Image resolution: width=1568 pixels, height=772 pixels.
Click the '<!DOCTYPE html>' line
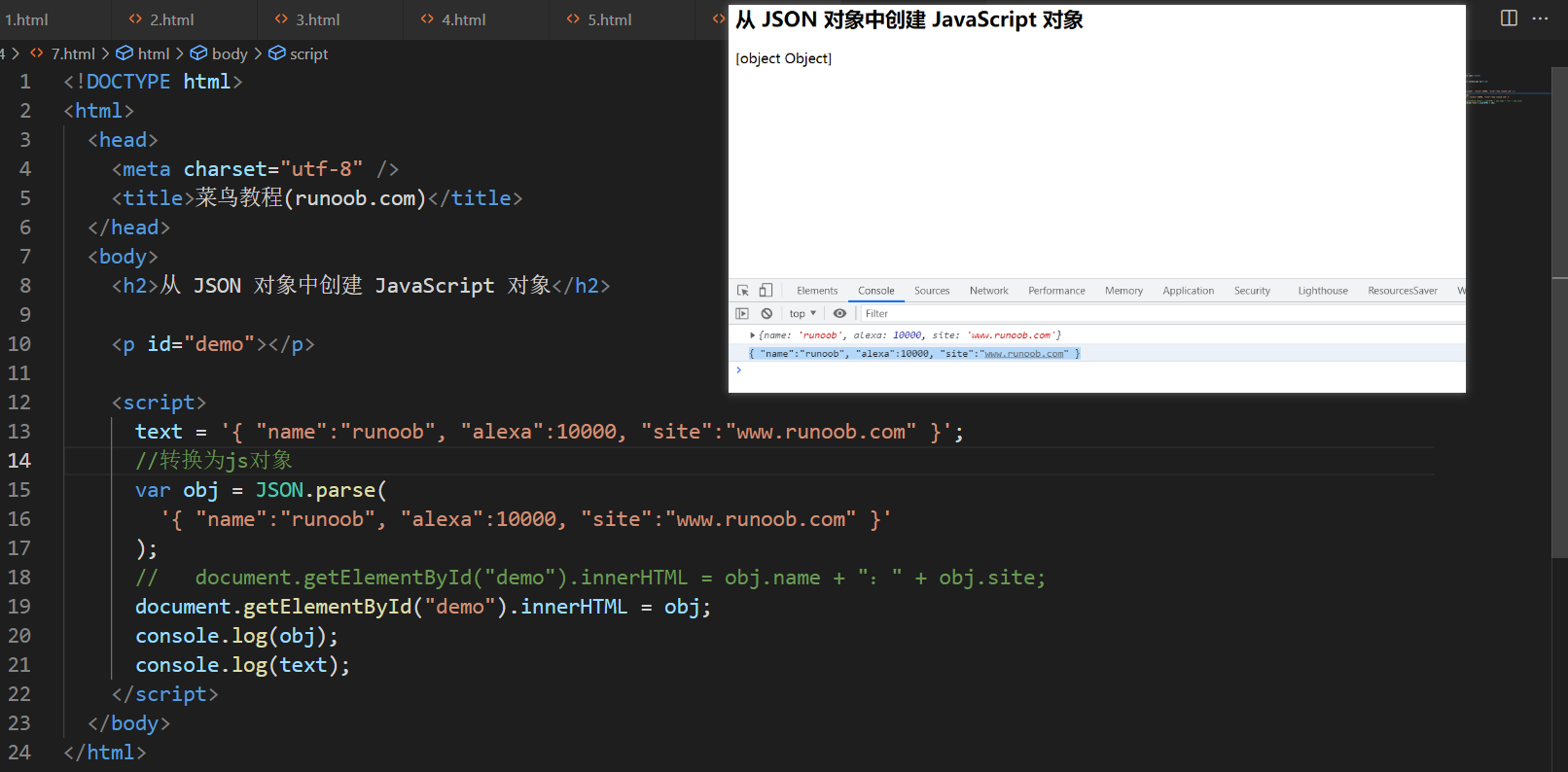pos(153,82)
